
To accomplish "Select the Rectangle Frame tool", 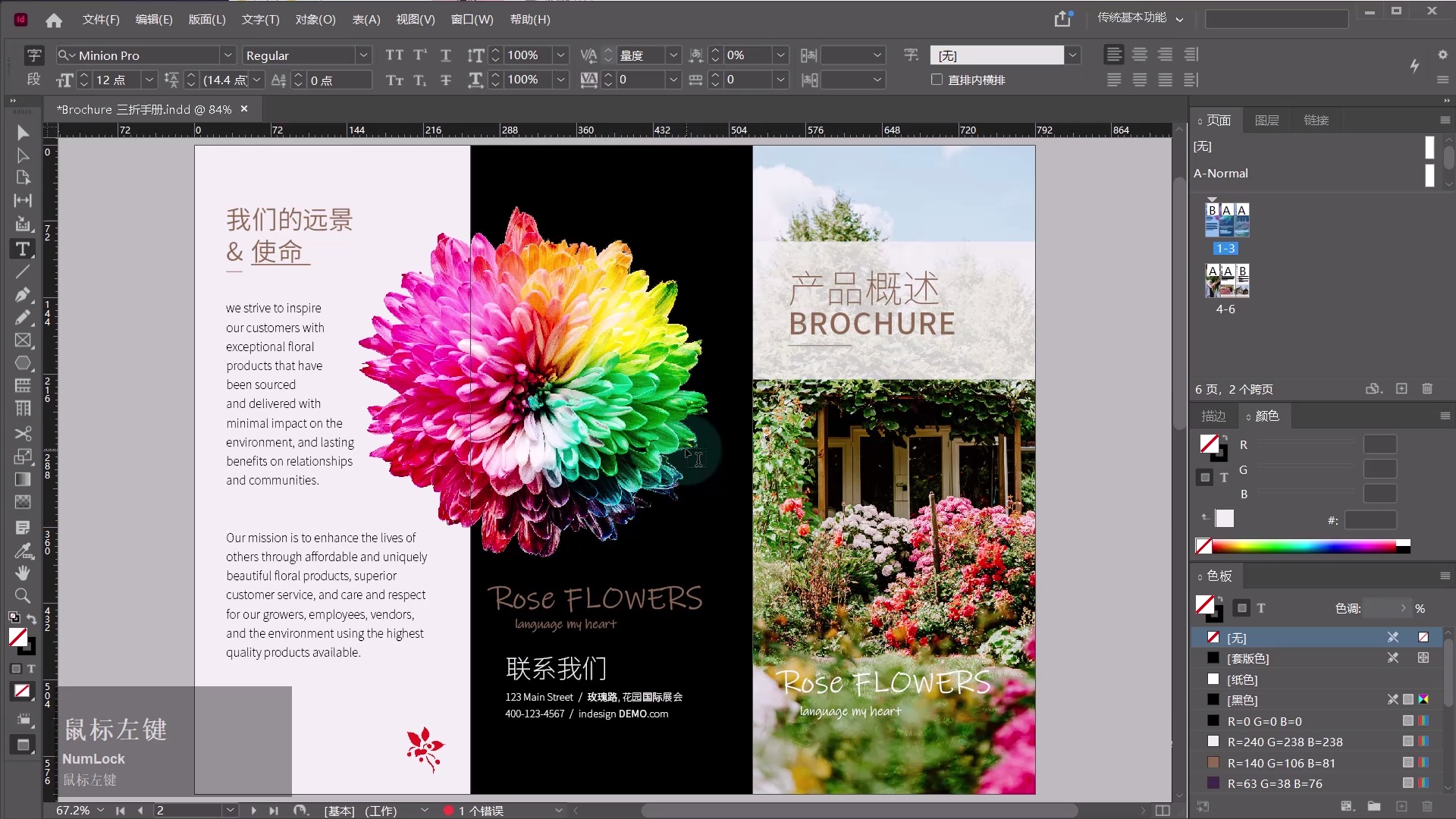I will click(x=23, y=340).
